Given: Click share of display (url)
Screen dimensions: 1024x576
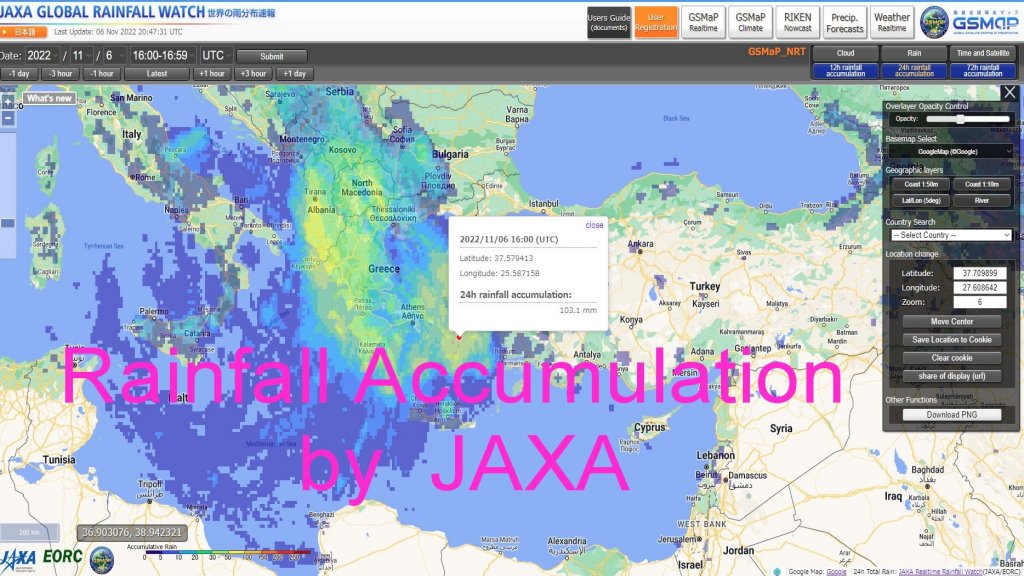Looking at the screenshot, I should point(952,376).
